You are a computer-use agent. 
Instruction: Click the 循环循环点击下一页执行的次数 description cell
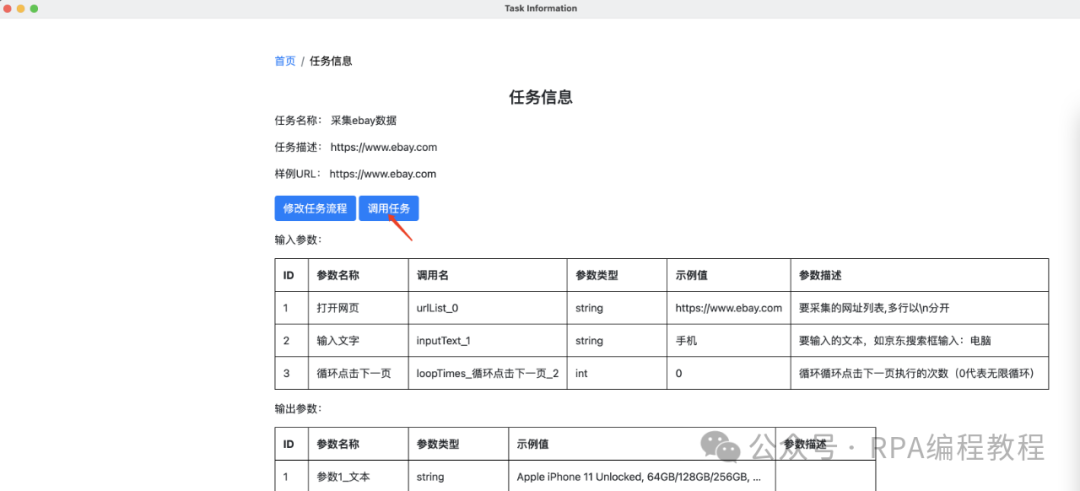920,373
